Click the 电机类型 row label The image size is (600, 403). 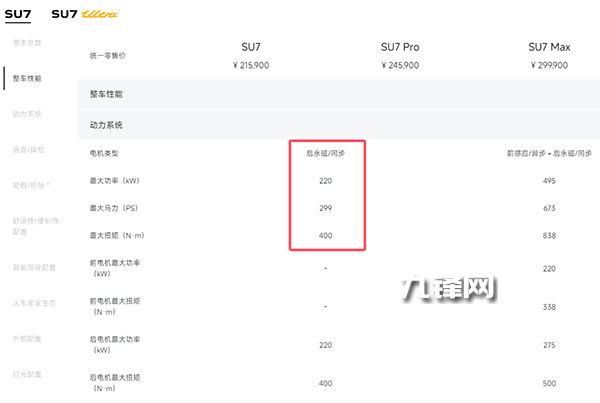(x=104, y=153)
